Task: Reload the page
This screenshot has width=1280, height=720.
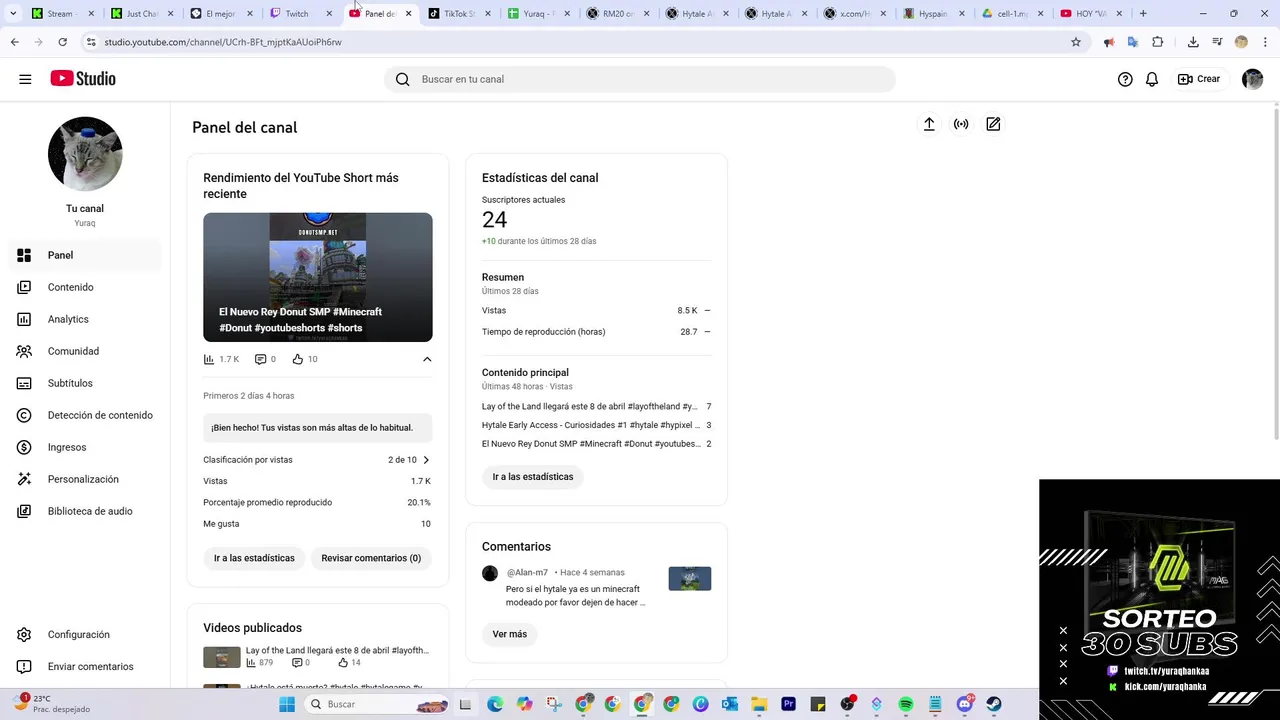Action: point(62,42)
